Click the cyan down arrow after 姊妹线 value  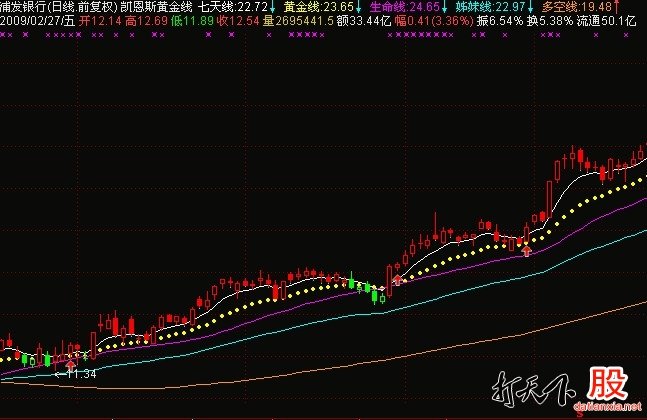[531, 7]
